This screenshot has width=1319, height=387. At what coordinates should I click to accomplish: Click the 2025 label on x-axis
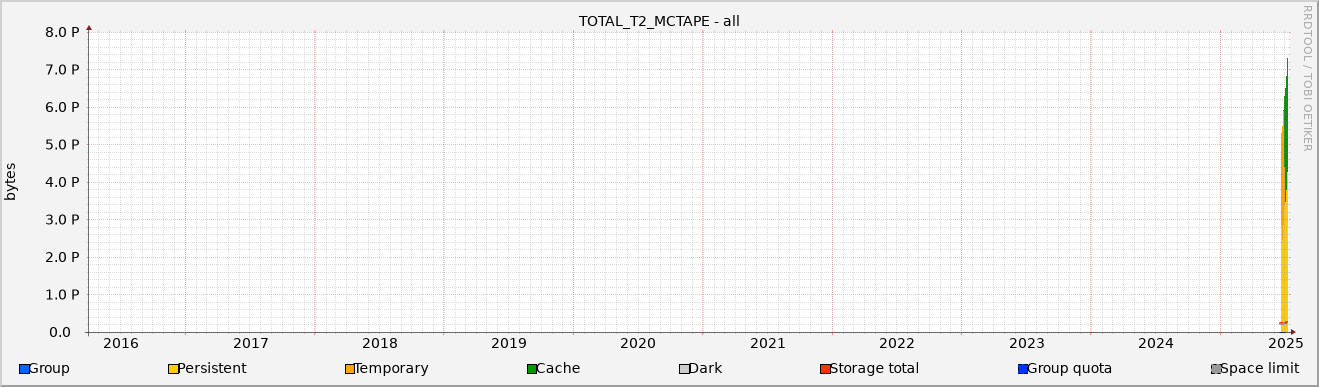1285,343
